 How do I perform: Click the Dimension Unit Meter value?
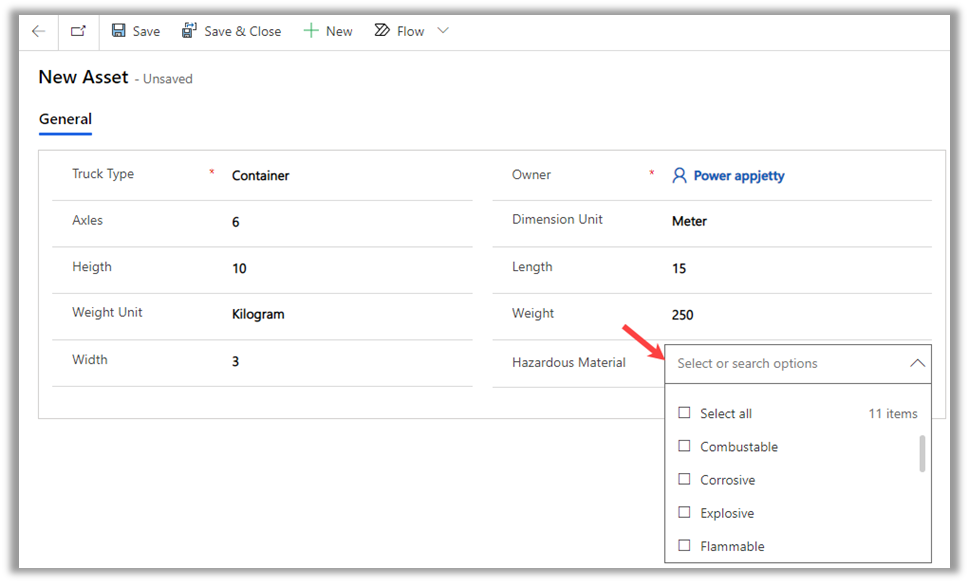(689, 221)
